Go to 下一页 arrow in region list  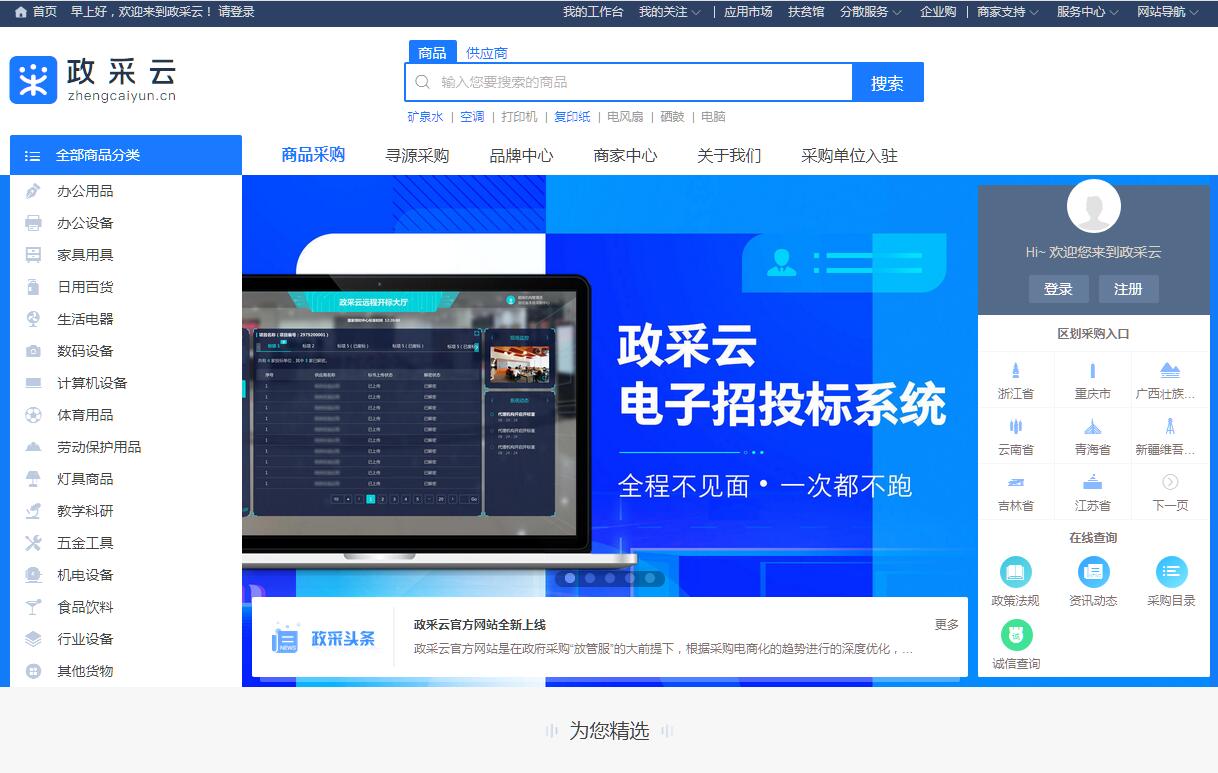pos(1170,482)
